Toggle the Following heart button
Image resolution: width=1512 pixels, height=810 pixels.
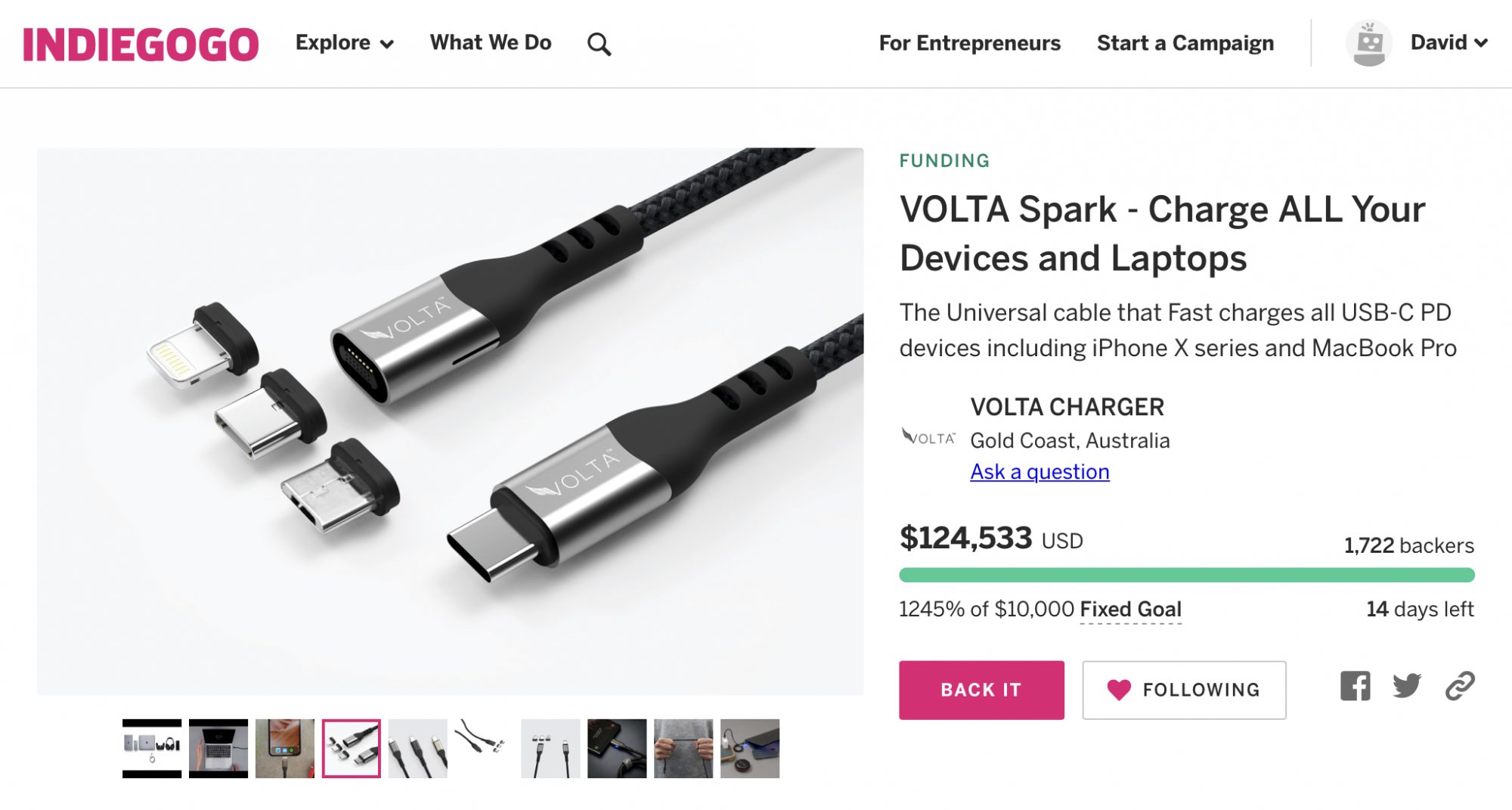point(1184,690)
